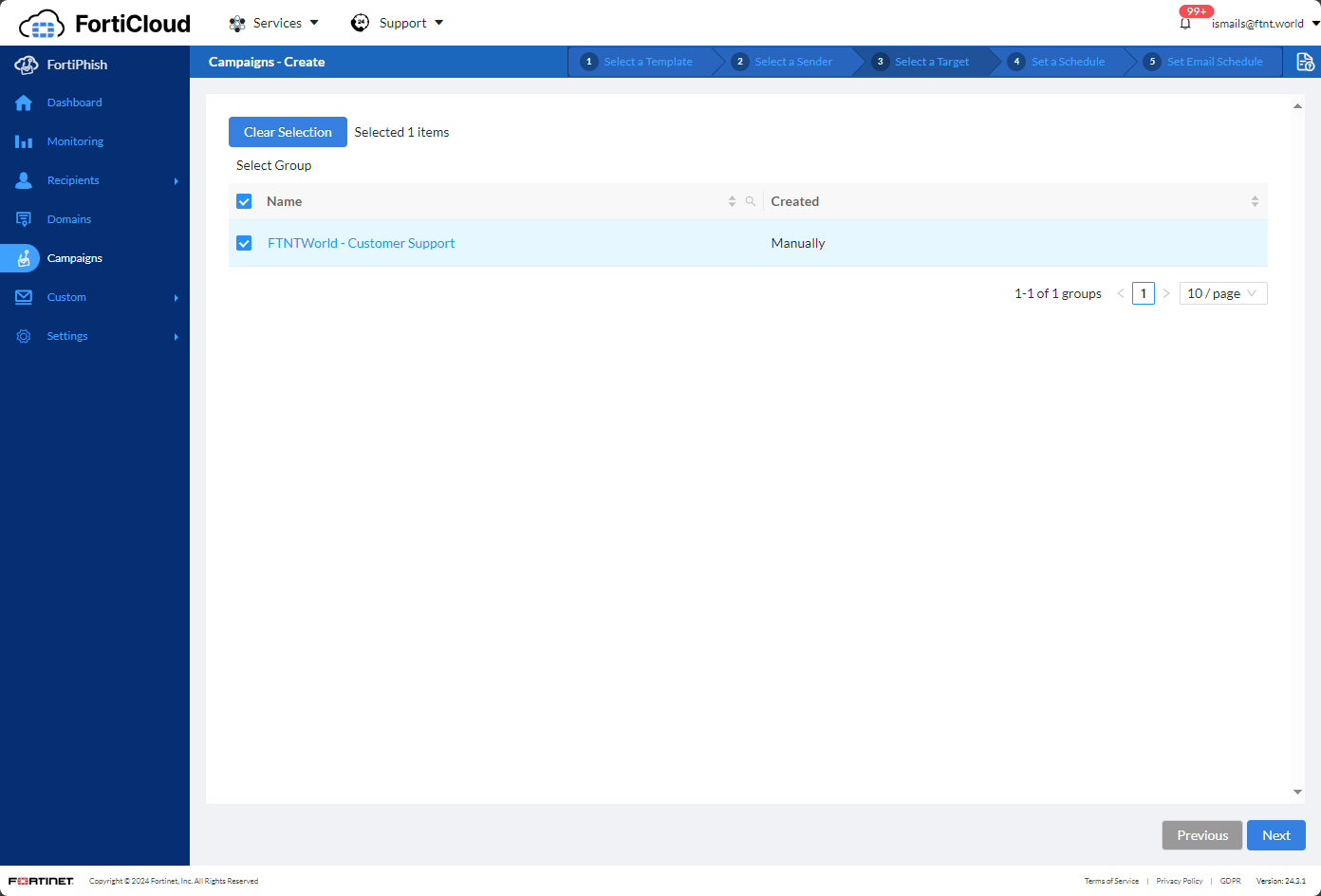Sort the table by Name column arrows
Image resolution: width=1321 pixels, height=896 pixels.
tap(732, 201)
